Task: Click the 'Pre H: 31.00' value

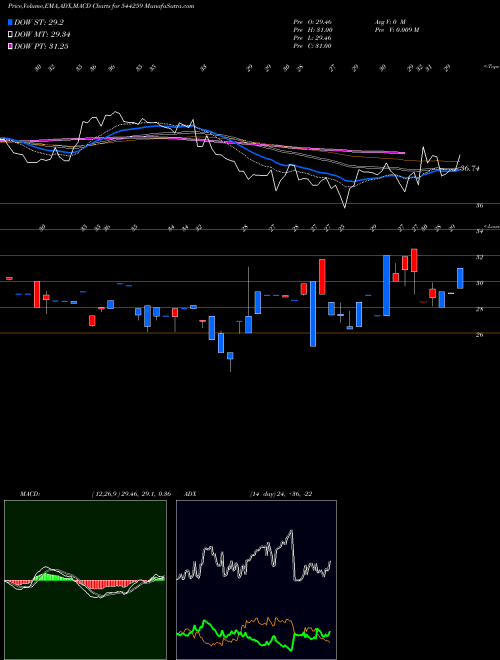Action: 313,30
